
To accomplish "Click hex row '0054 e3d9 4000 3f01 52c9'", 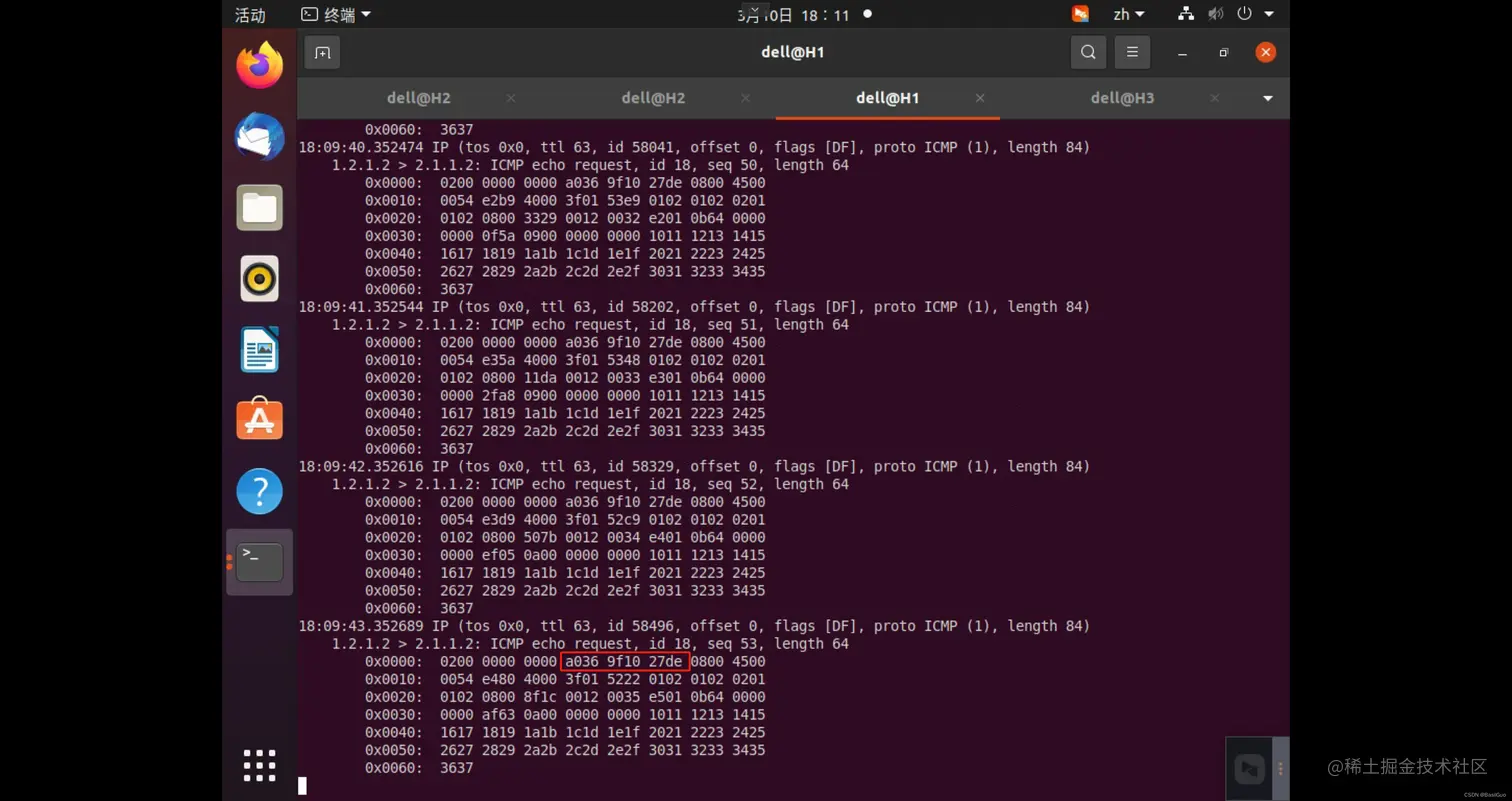I will click(565, 520).
